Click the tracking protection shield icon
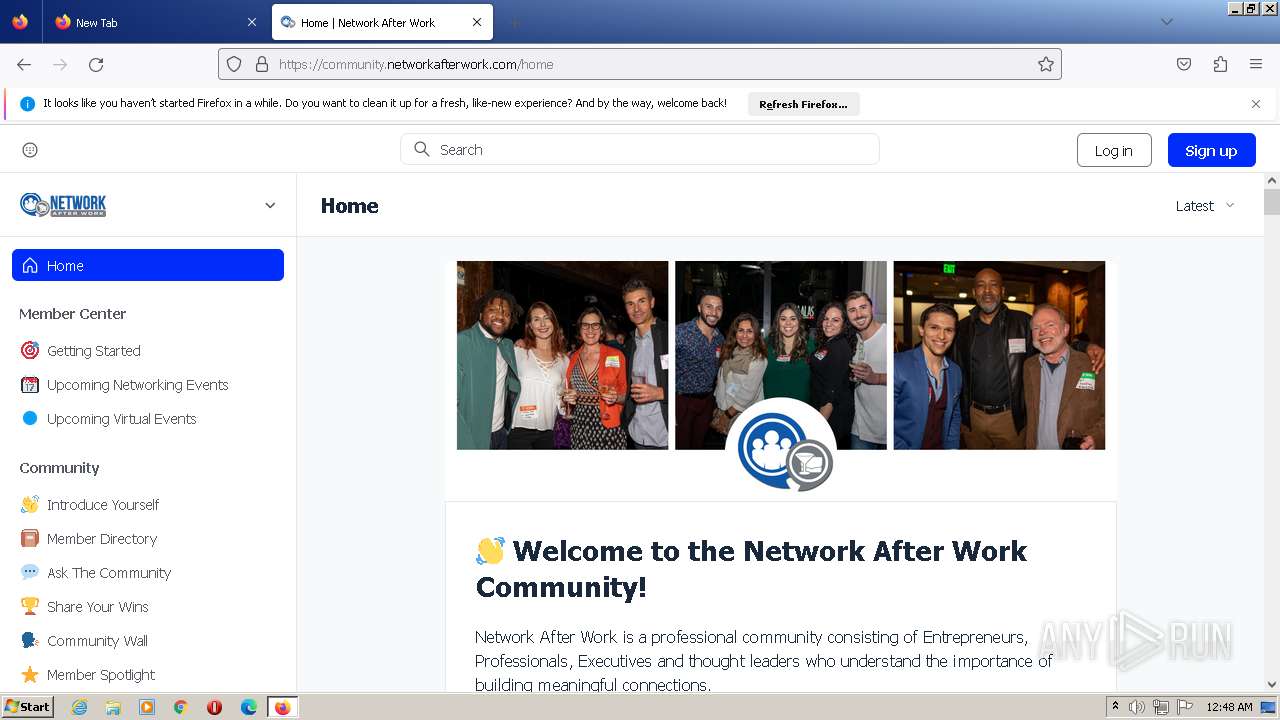The height and width of the screenshot is (720, 1280). pyautogui.click(x=234, y=64)
